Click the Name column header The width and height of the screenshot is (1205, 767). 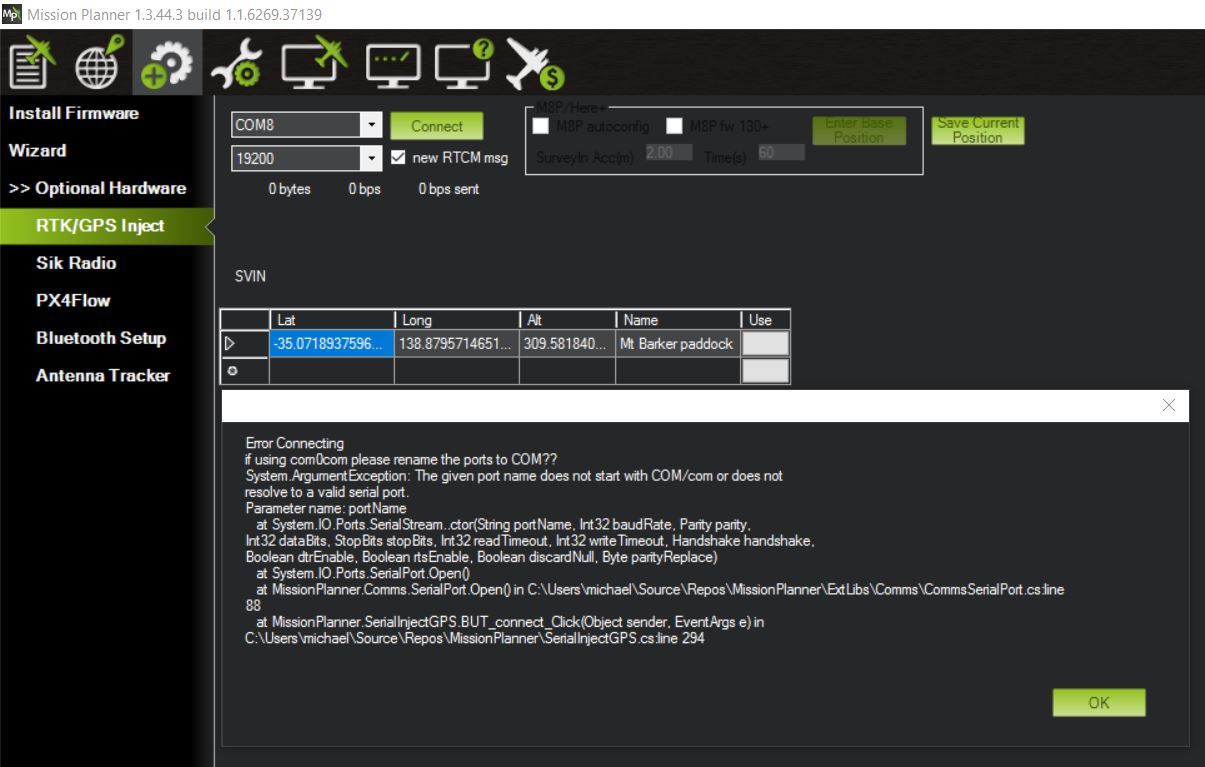tap(678, 320)
